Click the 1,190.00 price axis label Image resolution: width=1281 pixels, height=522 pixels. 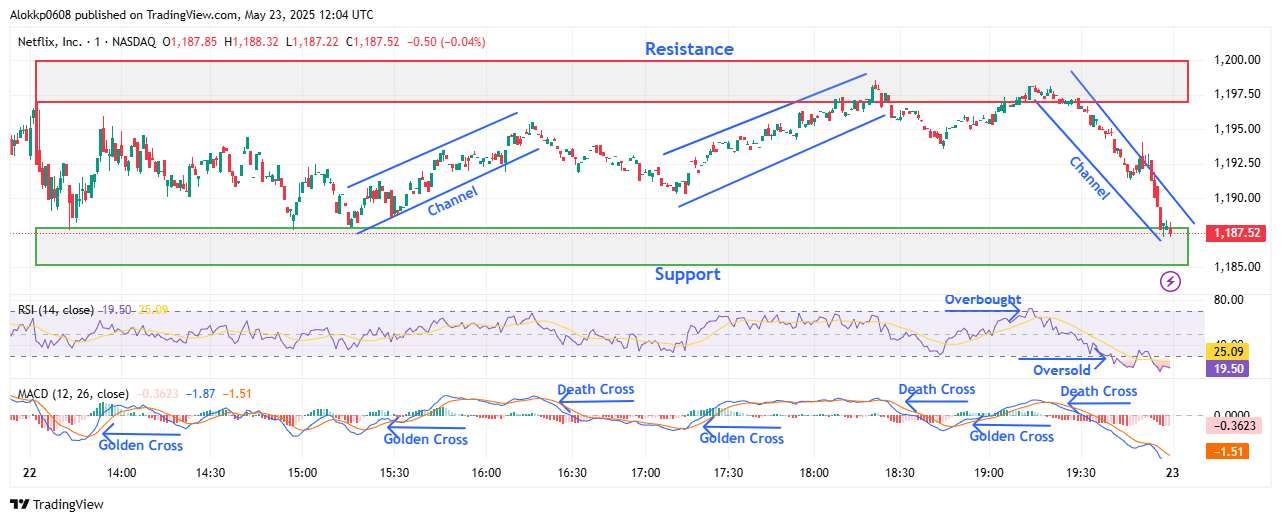coord(1236,198)
